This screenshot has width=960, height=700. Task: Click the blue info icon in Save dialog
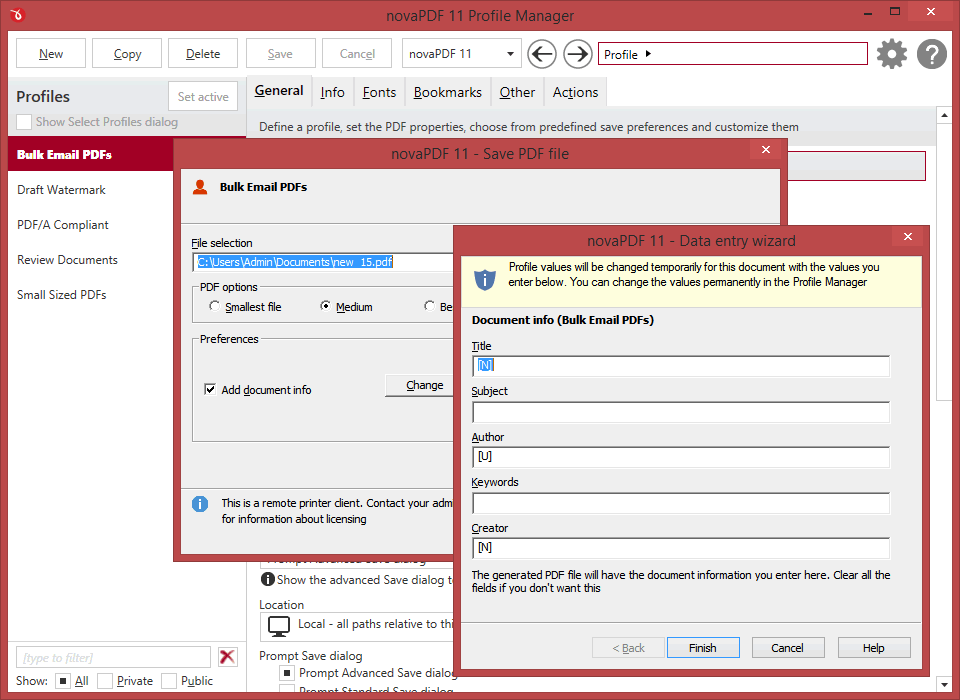200,503
